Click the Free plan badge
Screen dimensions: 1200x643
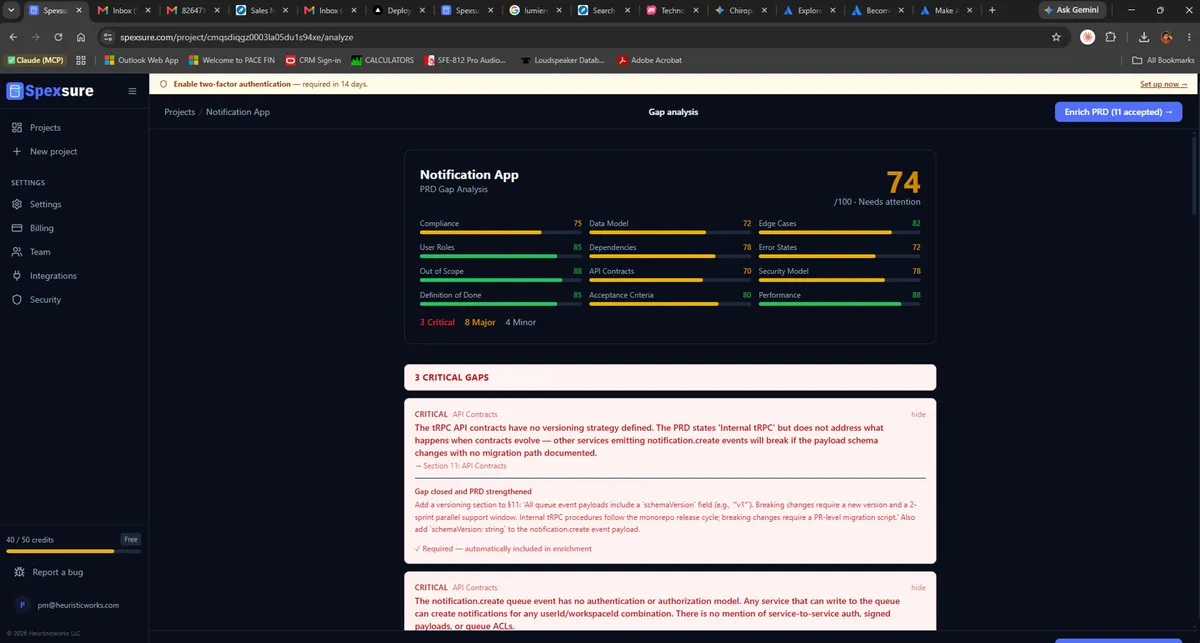point(130,539)
